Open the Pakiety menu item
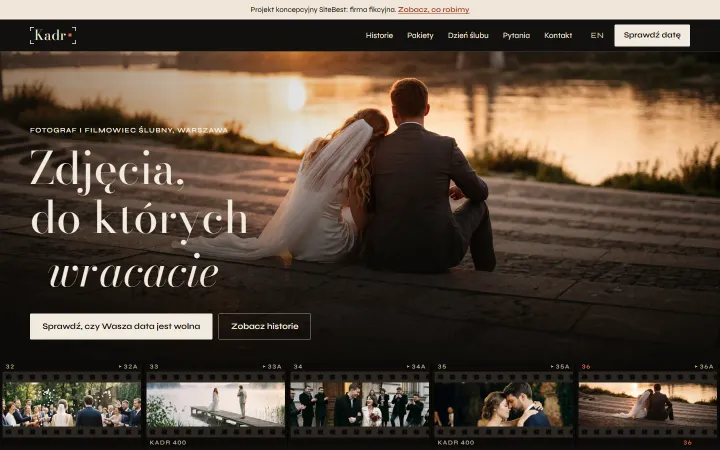The width and height of the screenshot is (720, 450). (x=420, y=35)
